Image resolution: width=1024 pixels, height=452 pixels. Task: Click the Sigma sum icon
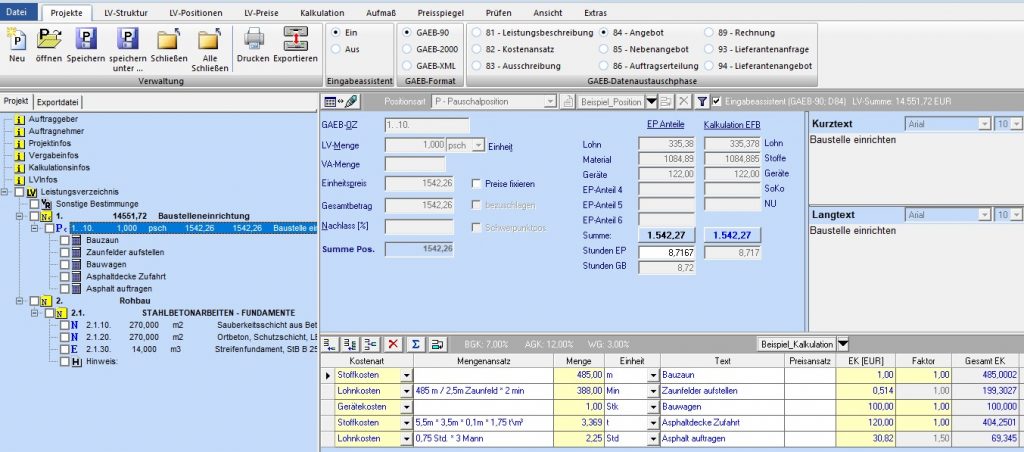(x=415, y=344)
